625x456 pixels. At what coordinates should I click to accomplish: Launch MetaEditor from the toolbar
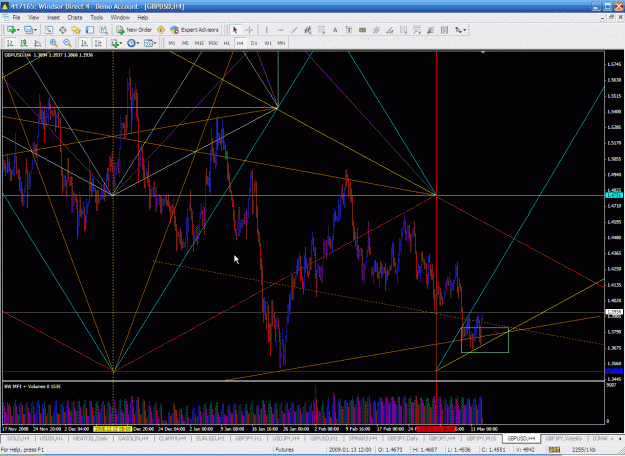tap(161, 30)
